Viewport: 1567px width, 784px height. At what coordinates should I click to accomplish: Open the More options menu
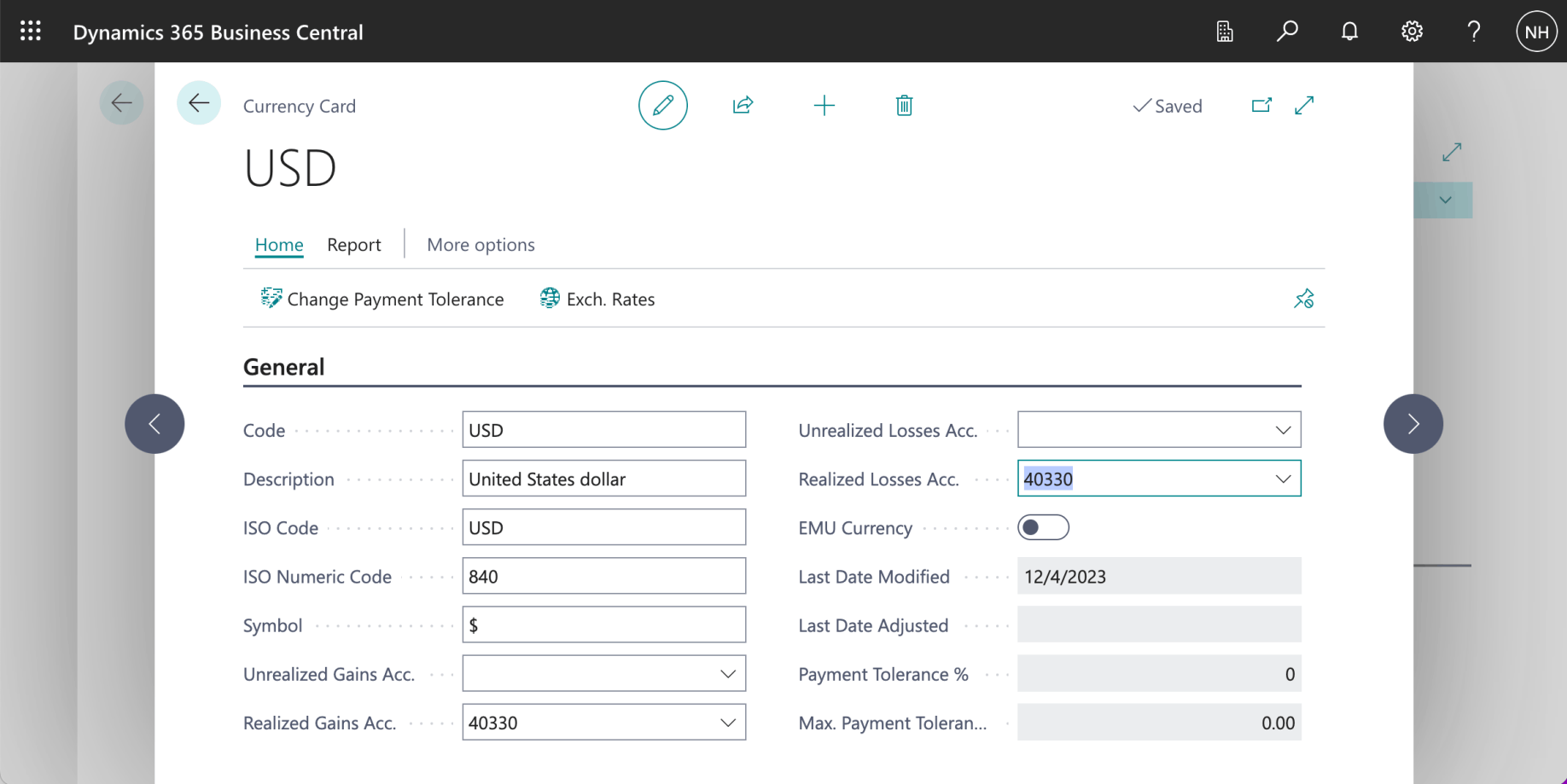[x=481, y=245]
